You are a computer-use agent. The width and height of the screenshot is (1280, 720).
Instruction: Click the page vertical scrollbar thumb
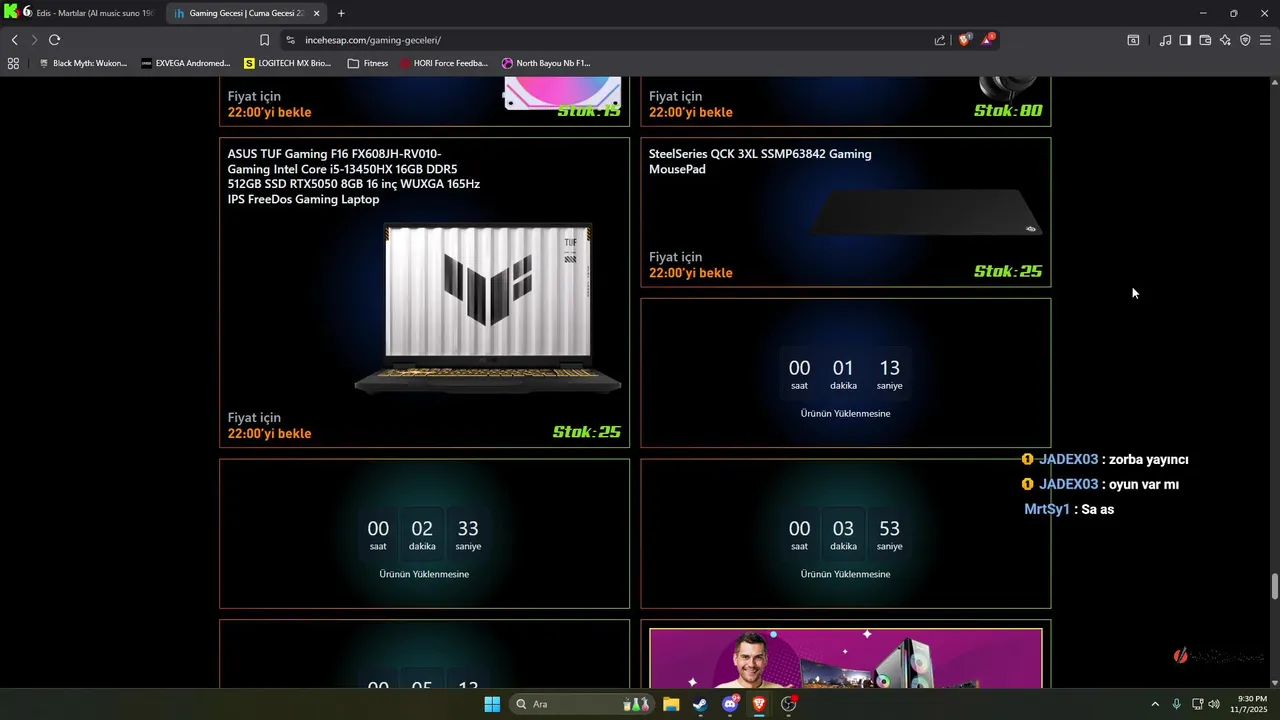pos(1275,587)
